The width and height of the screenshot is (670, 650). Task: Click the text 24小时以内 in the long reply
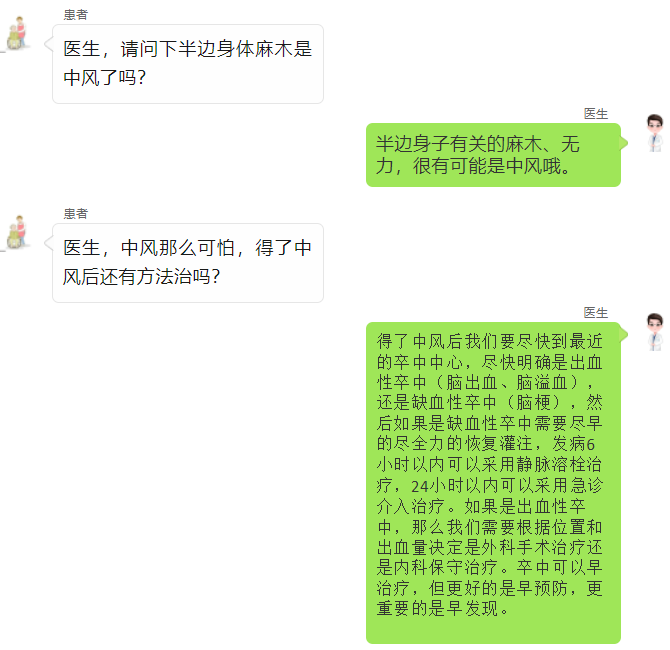pyautogui.click(x=455, y=486)
